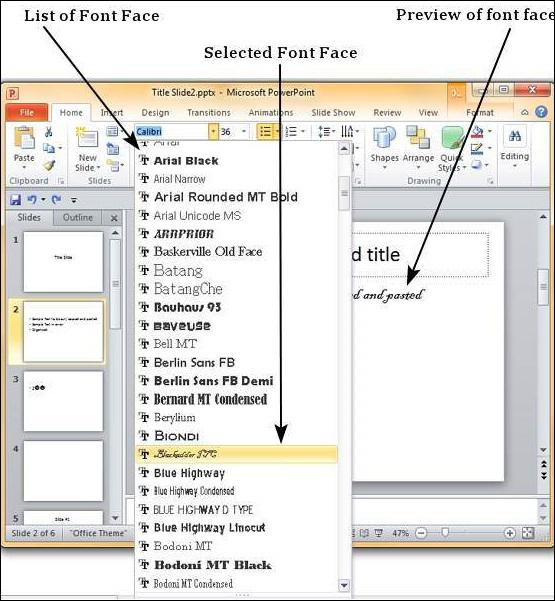Image resolution: width=555 pixels, height=601 pixels.
Task: Open the Editing group dropdown
Action: (514, 166)
